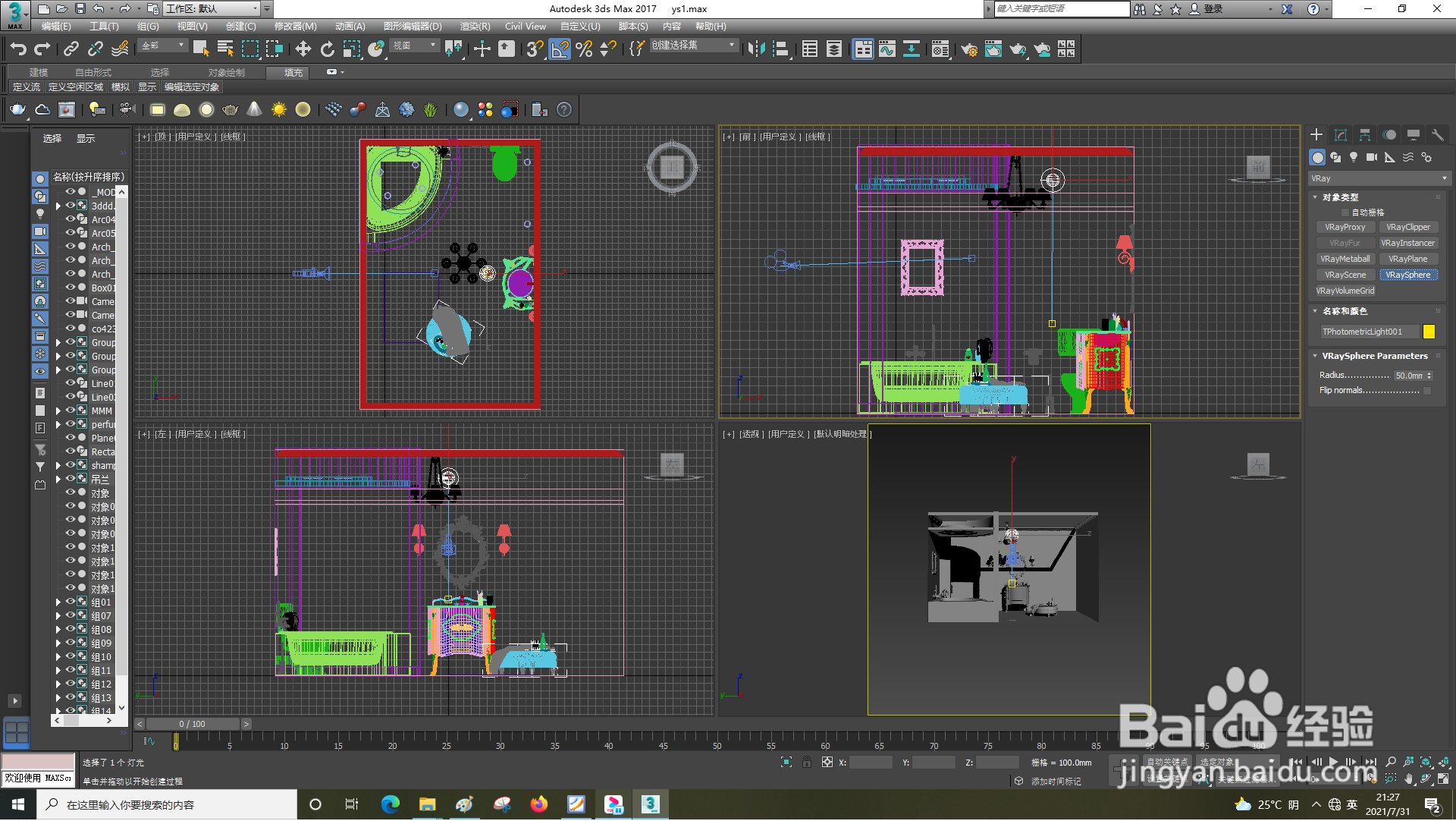Screen dimensions: 1456x821
Task: Switch to Cameras category icon
Action: pyautogui.click(x=1372, y=158)
